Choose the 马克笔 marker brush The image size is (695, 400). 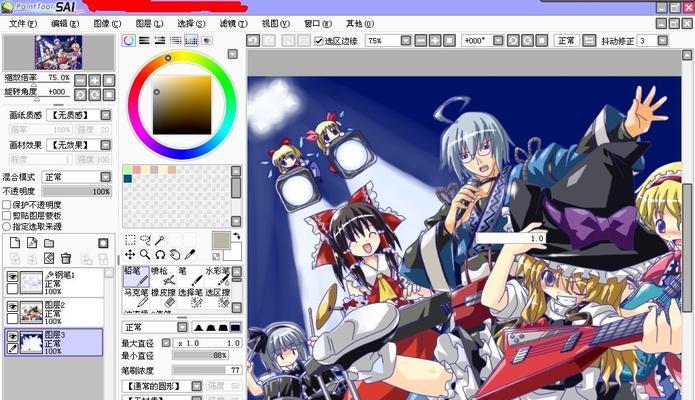[137, 298]
